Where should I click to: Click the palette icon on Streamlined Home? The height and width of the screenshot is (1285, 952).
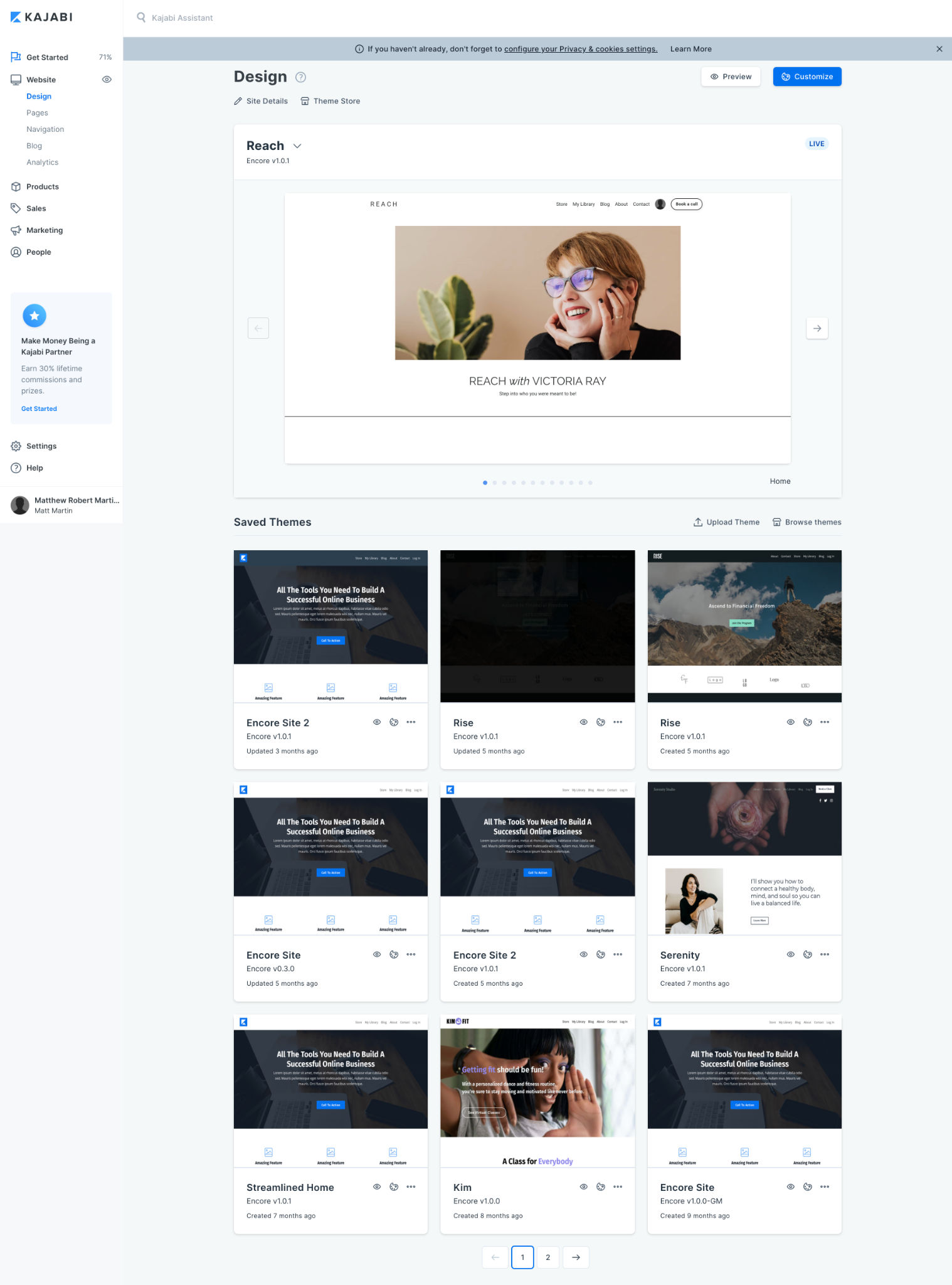pyautogui.click(x=394, y=1186)
